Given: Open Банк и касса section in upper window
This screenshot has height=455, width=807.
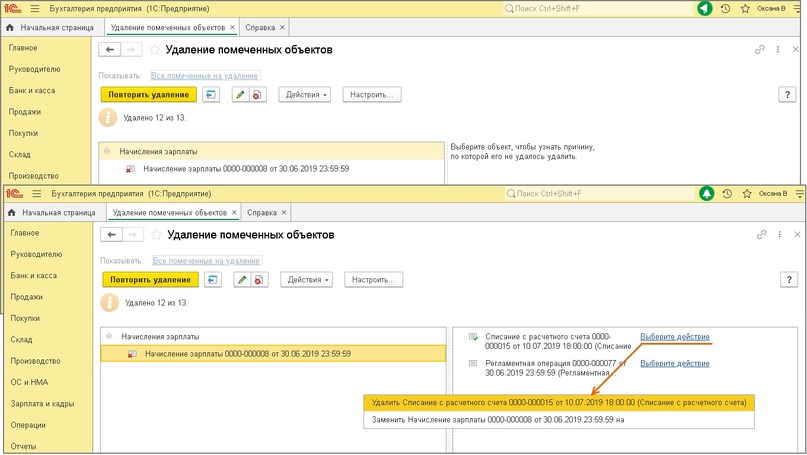Looking at the screenshot, I should pos(32,91).
